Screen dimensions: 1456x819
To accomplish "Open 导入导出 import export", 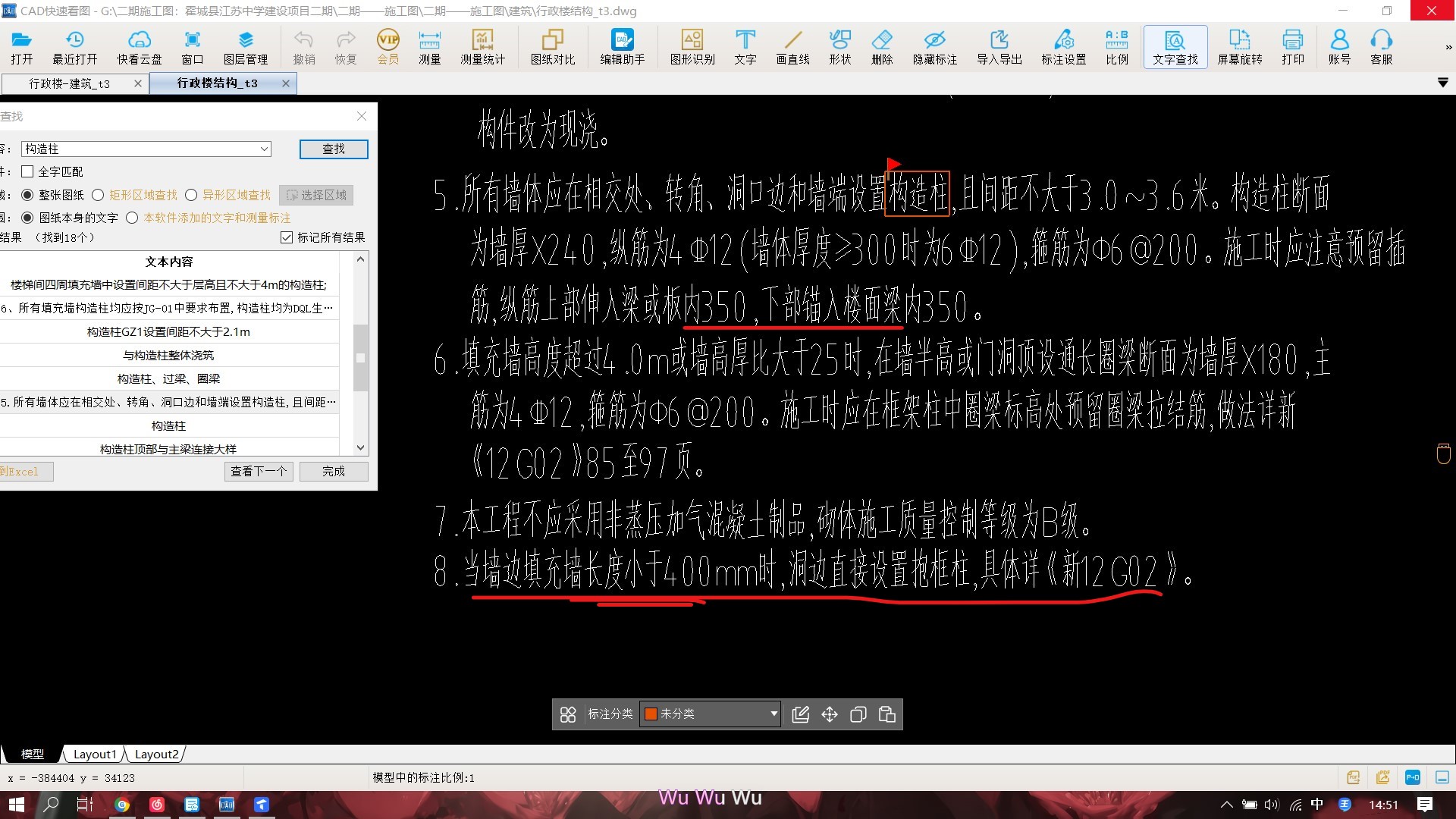I will point(999,47).
